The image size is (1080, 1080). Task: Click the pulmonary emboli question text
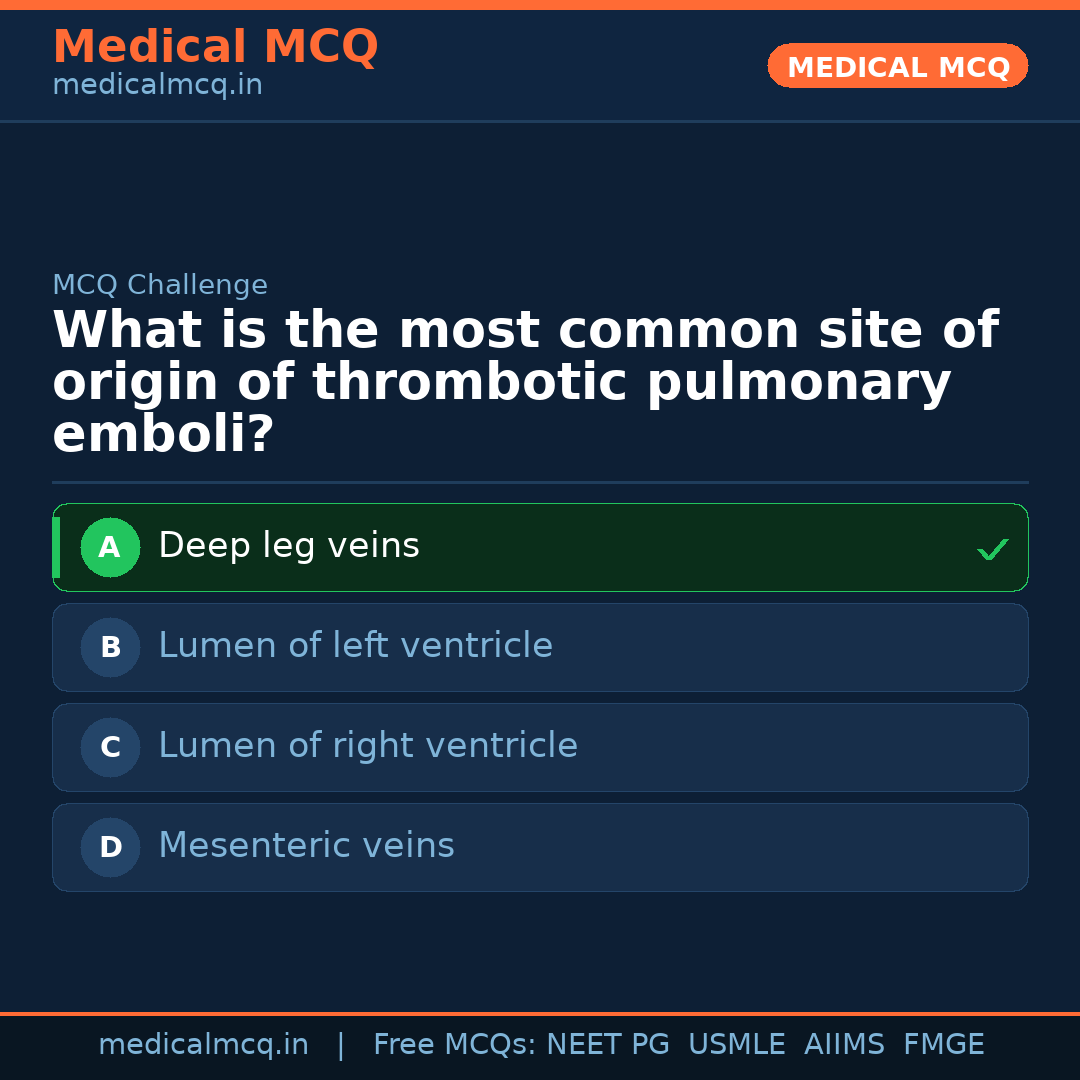[525, 382]
